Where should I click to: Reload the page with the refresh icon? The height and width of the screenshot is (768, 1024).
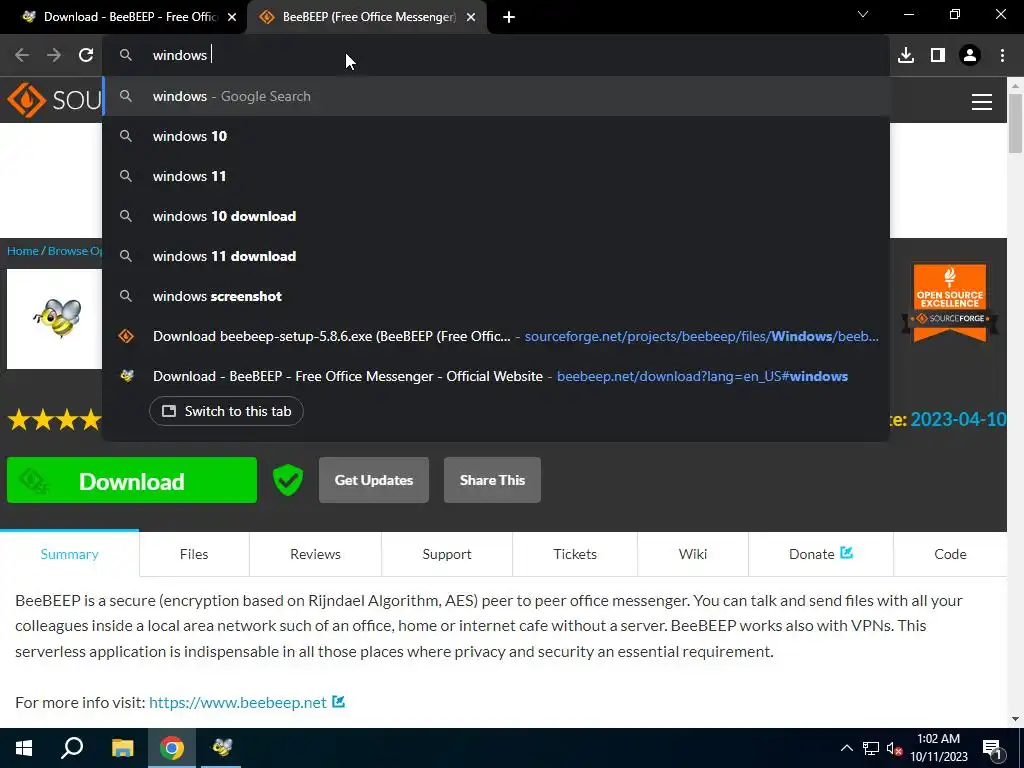[86, 55]
